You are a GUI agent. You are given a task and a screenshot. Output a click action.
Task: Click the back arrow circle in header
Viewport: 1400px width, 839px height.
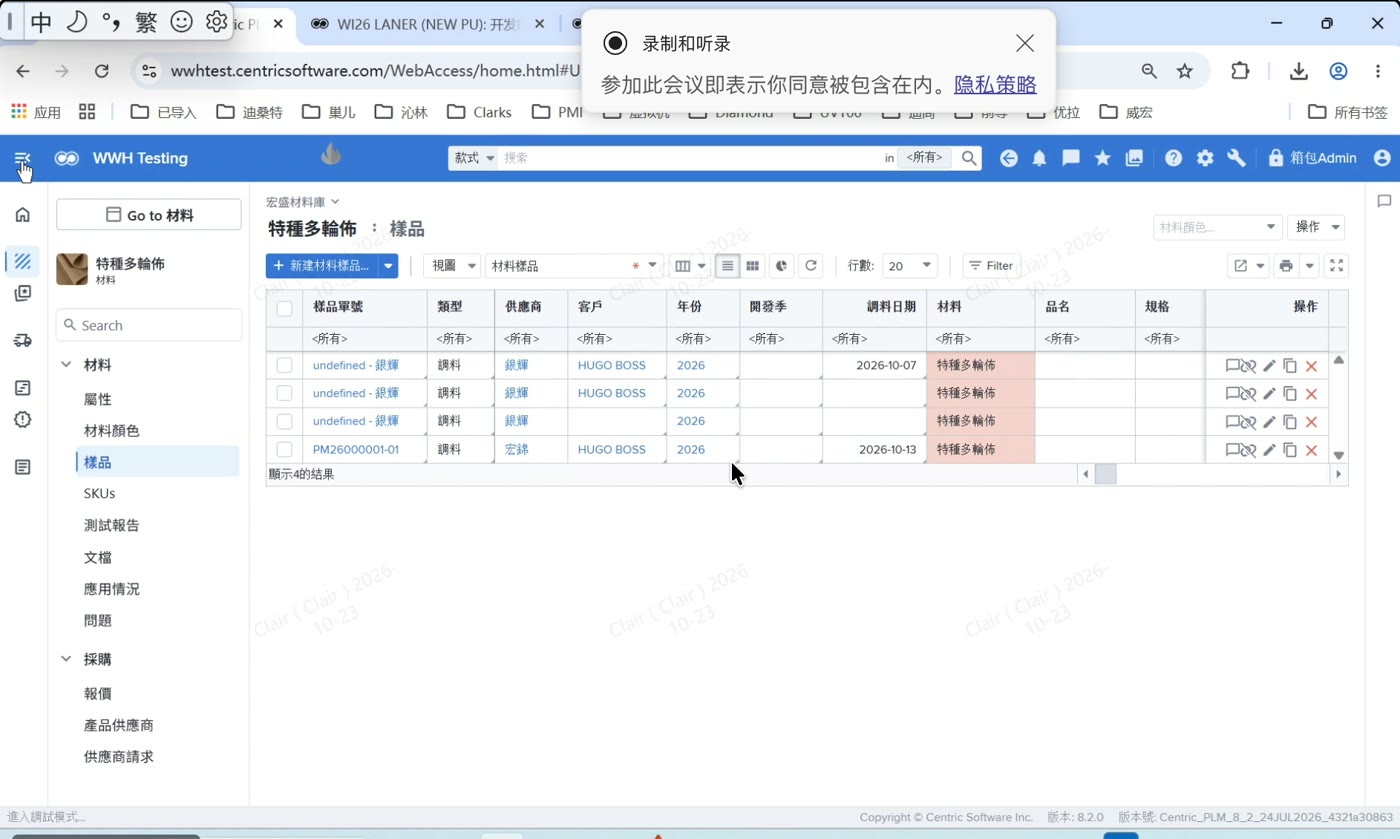tap(1008, 158)
